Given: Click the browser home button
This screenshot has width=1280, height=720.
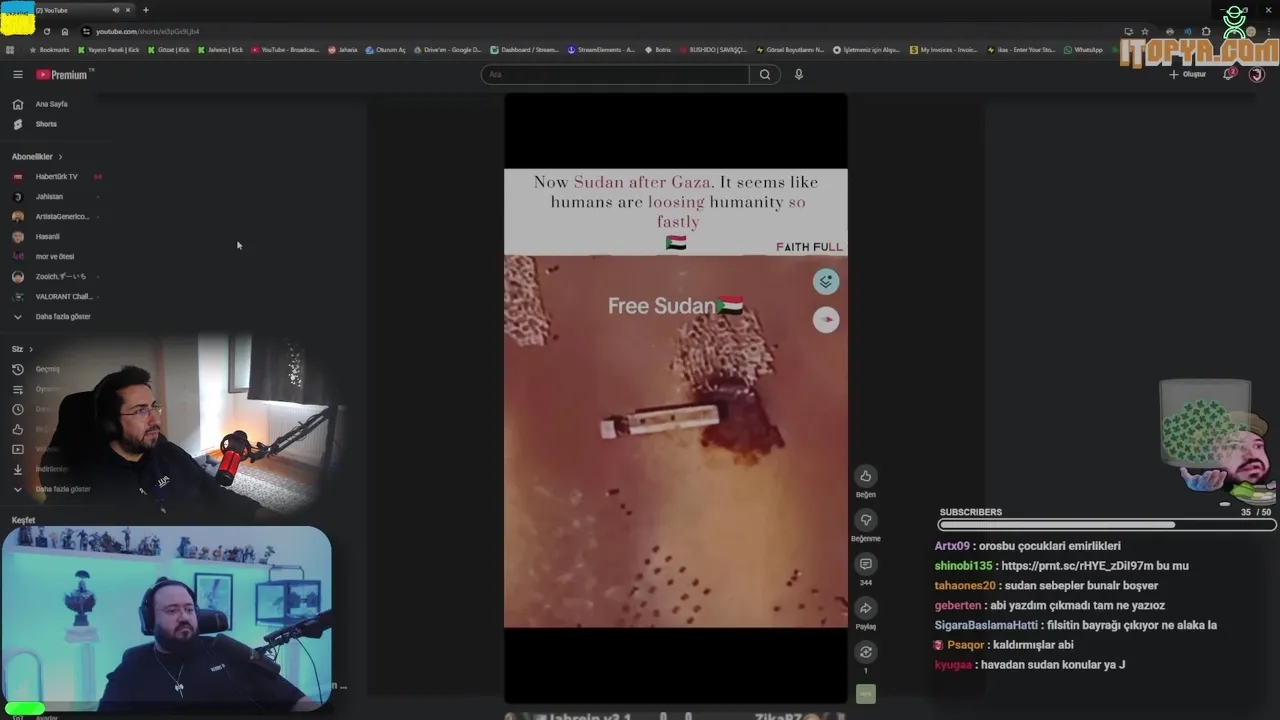Looking at the screenshot, I should 65,32.
